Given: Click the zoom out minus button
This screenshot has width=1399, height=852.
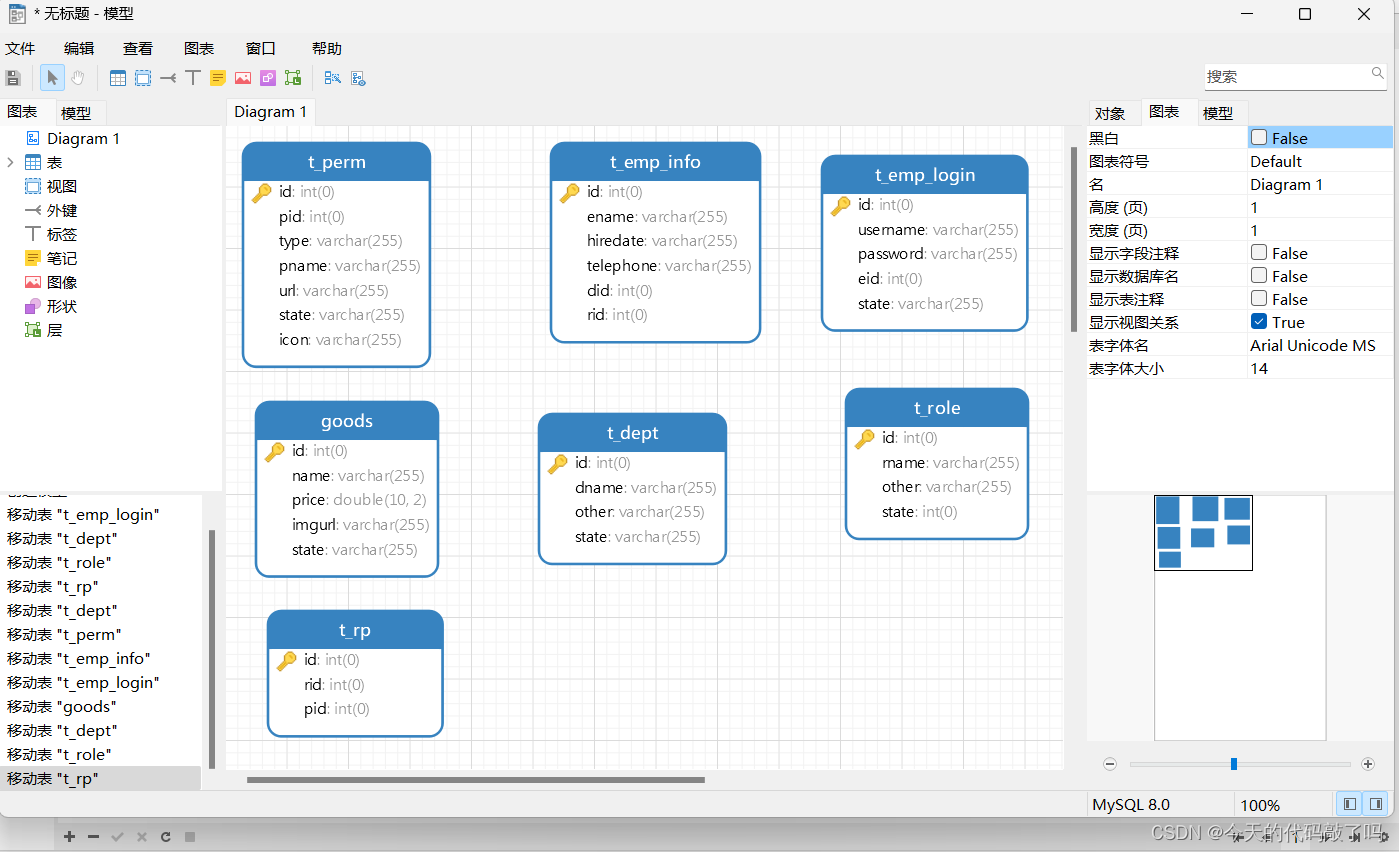Looking at the screenshot, I should pyautogui.click(x=1110, y=764).
